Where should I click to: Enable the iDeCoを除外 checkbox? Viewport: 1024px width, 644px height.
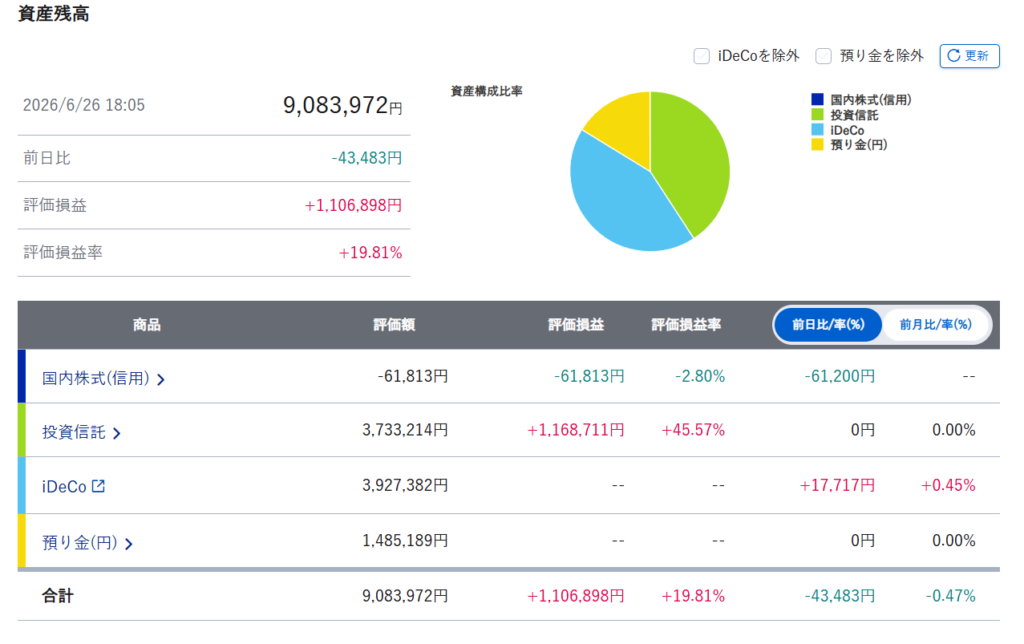click(x=701, y=56)
